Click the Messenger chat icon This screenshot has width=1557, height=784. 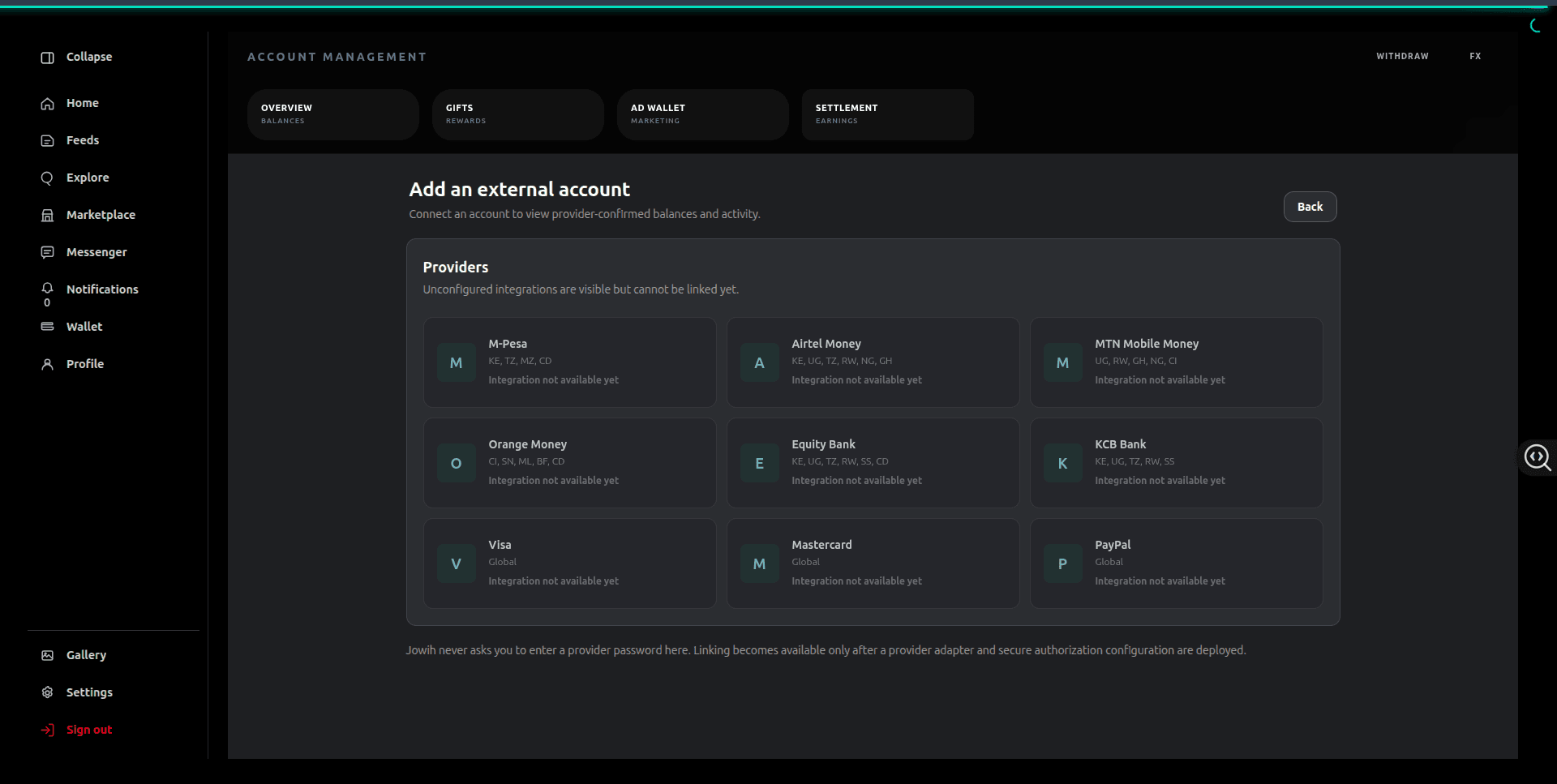48,252
